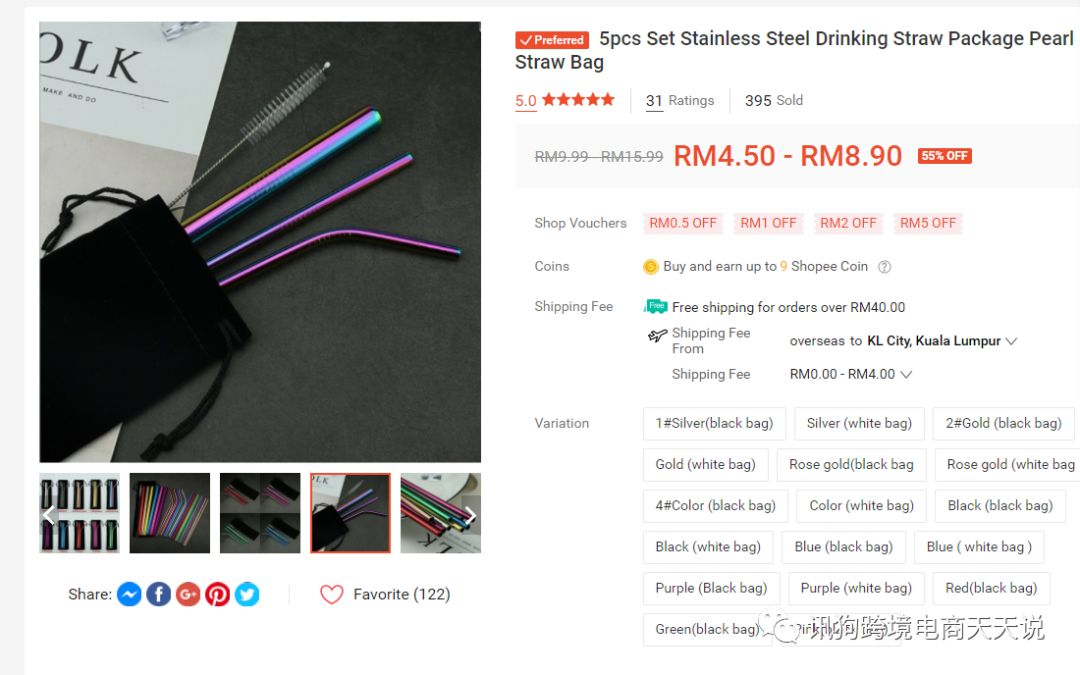
Task: Share product on Pinterest
Action: (x=218, y=594)
